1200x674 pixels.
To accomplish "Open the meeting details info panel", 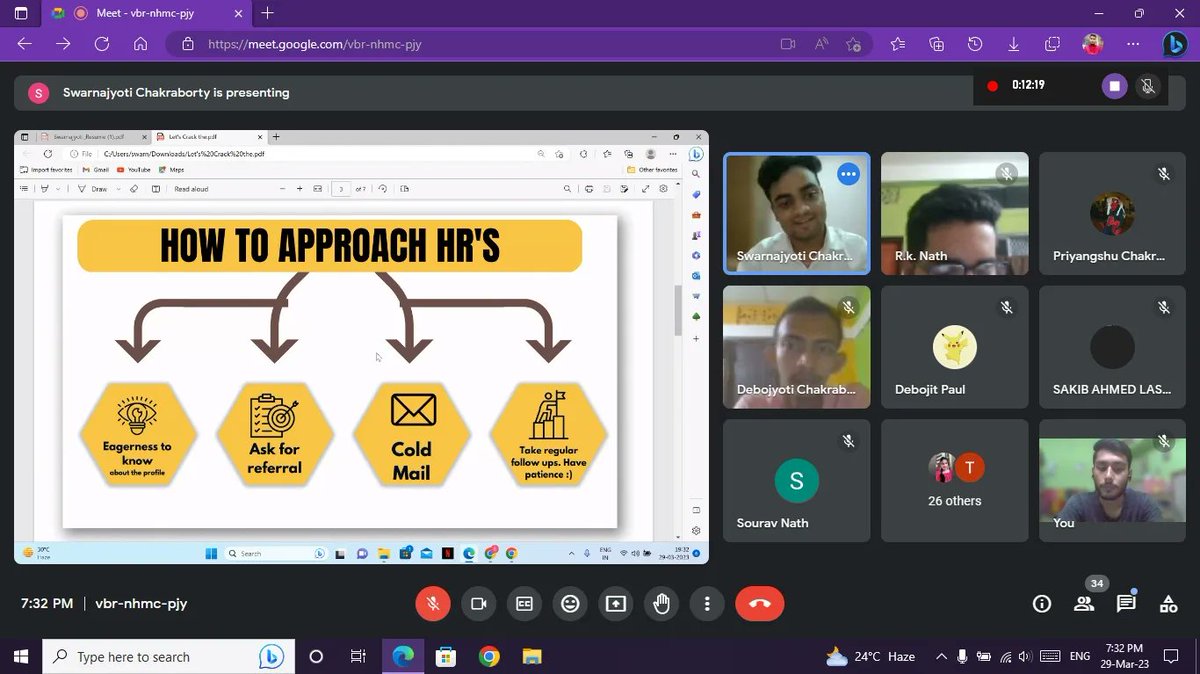I will tap(1042, 603).
